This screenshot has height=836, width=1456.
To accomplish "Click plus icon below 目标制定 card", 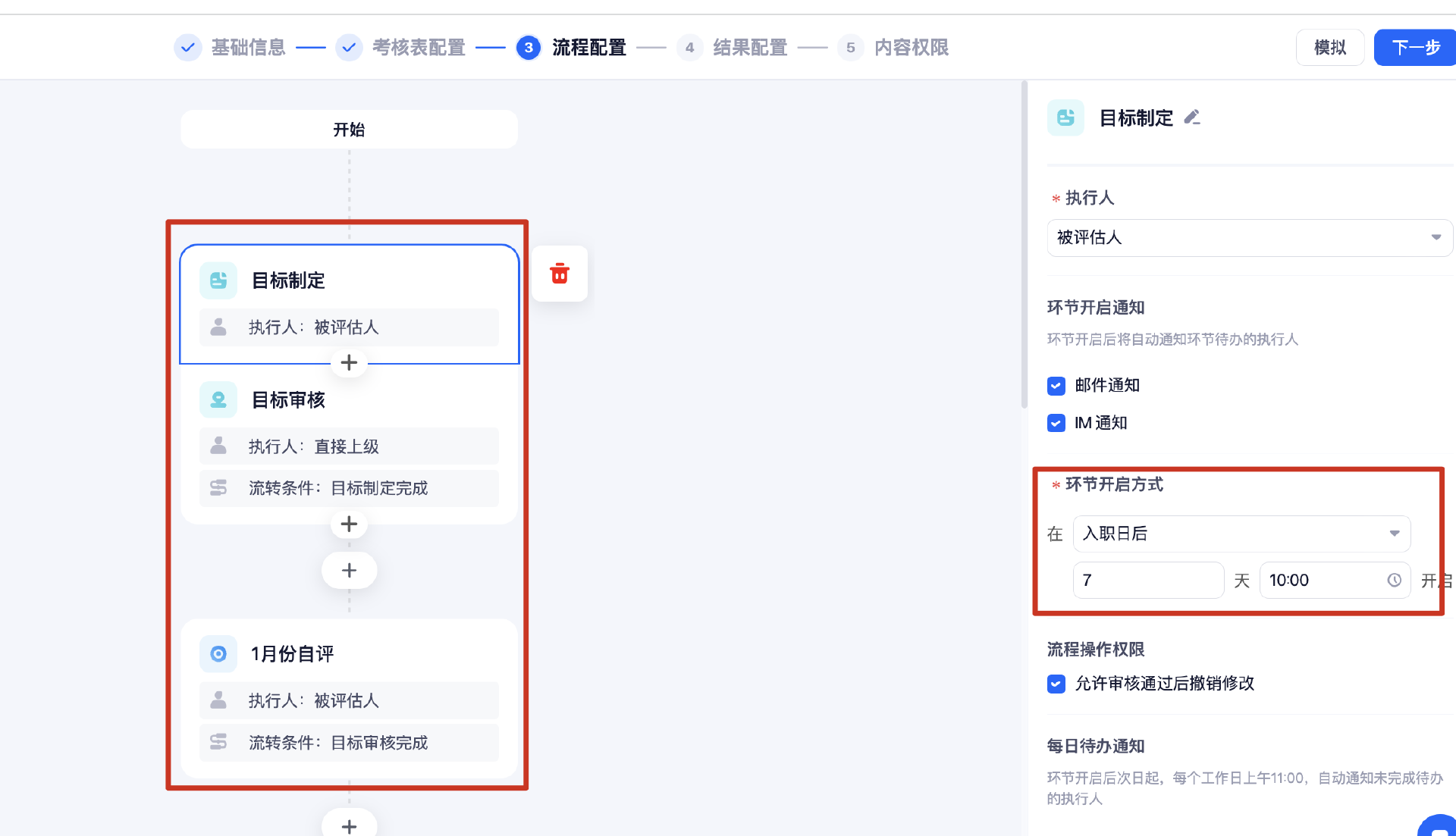I will 349,363.
